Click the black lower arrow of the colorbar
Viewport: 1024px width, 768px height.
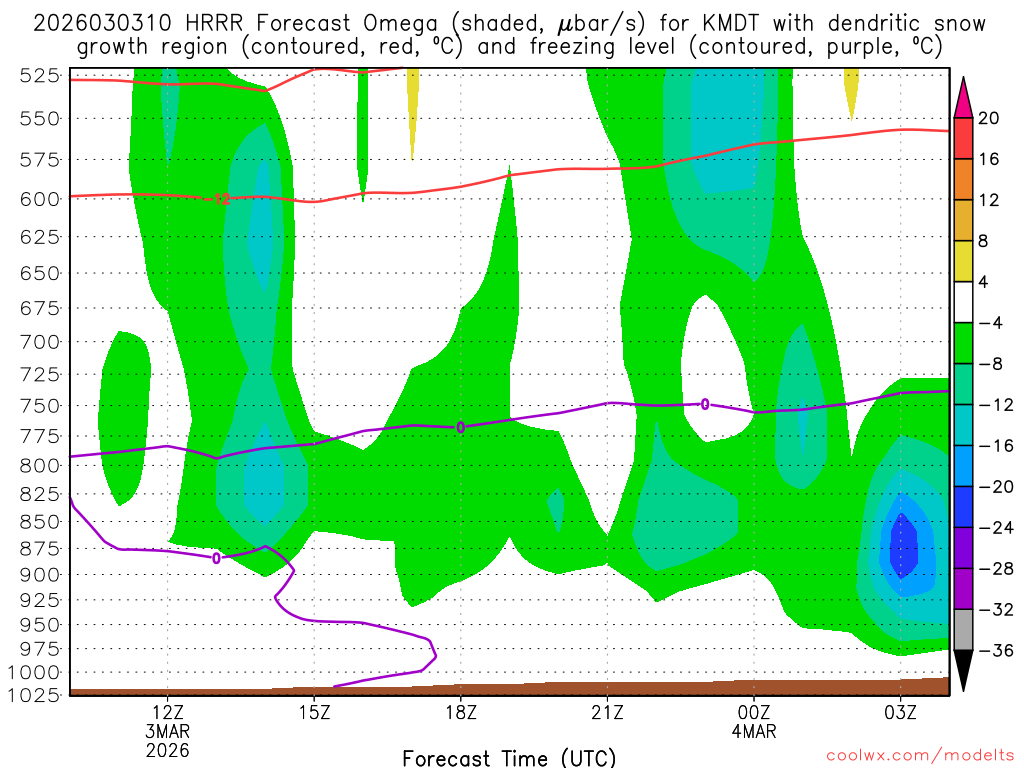[963, 671]
